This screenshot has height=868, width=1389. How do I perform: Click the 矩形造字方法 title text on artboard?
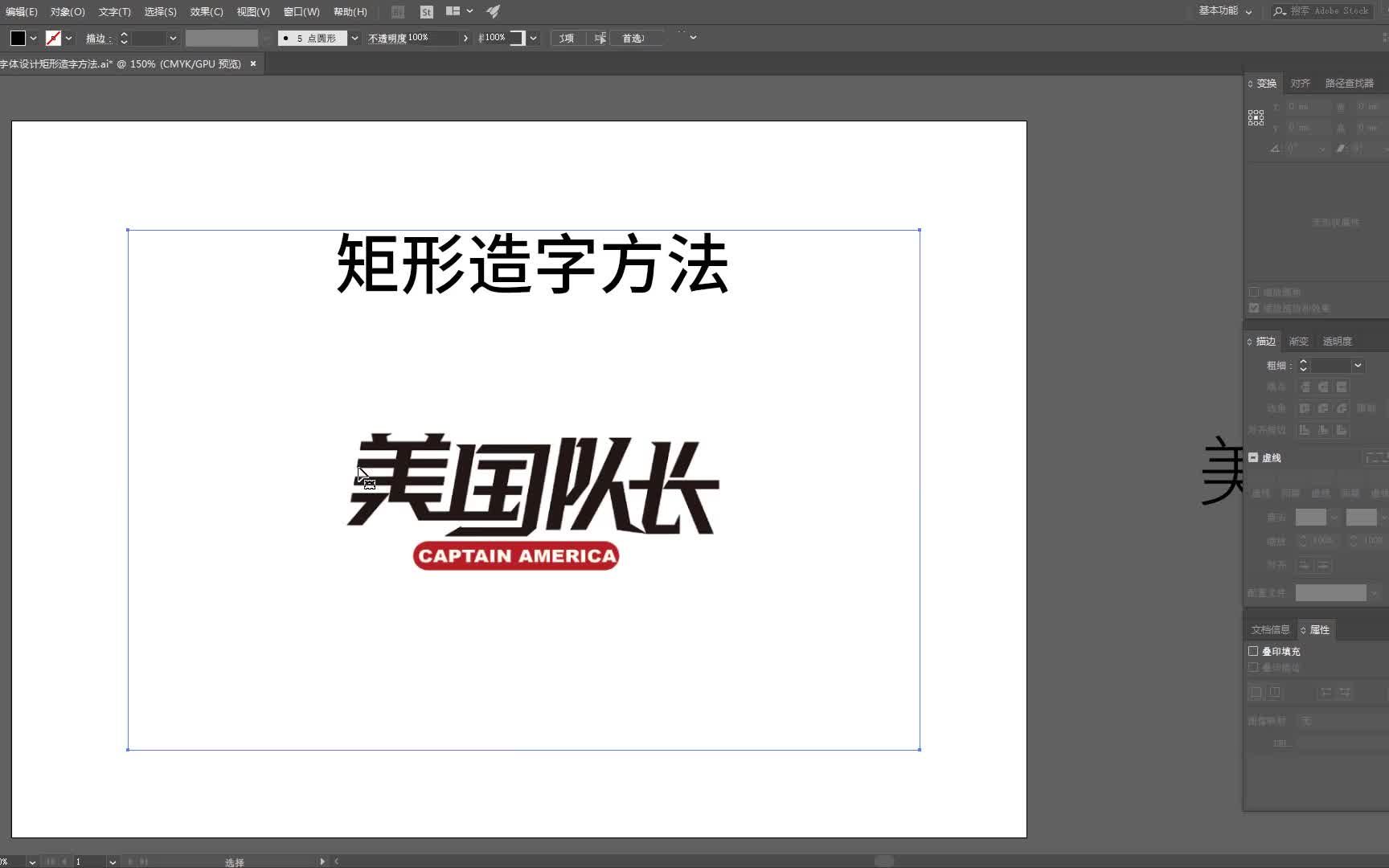532,264
